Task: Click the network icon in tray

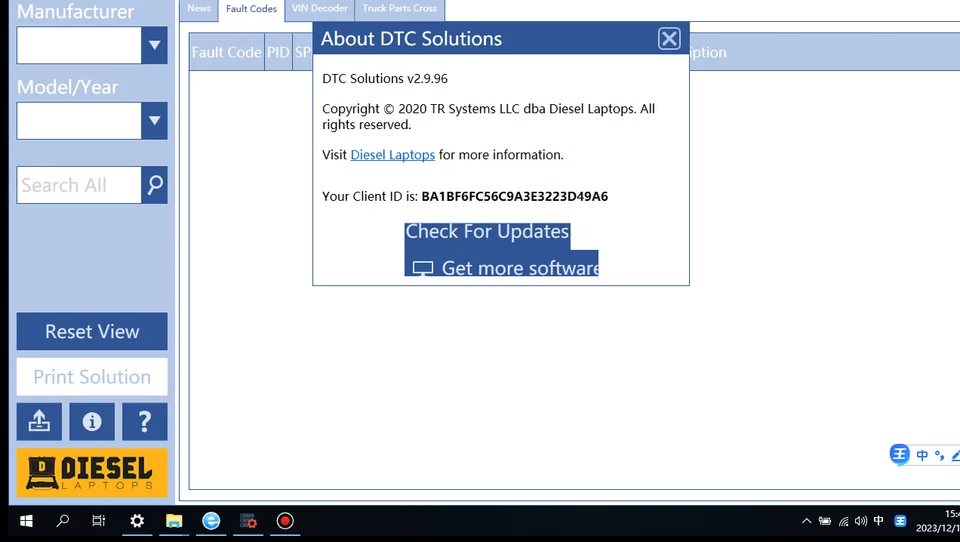Action: (x=844, y=521)
